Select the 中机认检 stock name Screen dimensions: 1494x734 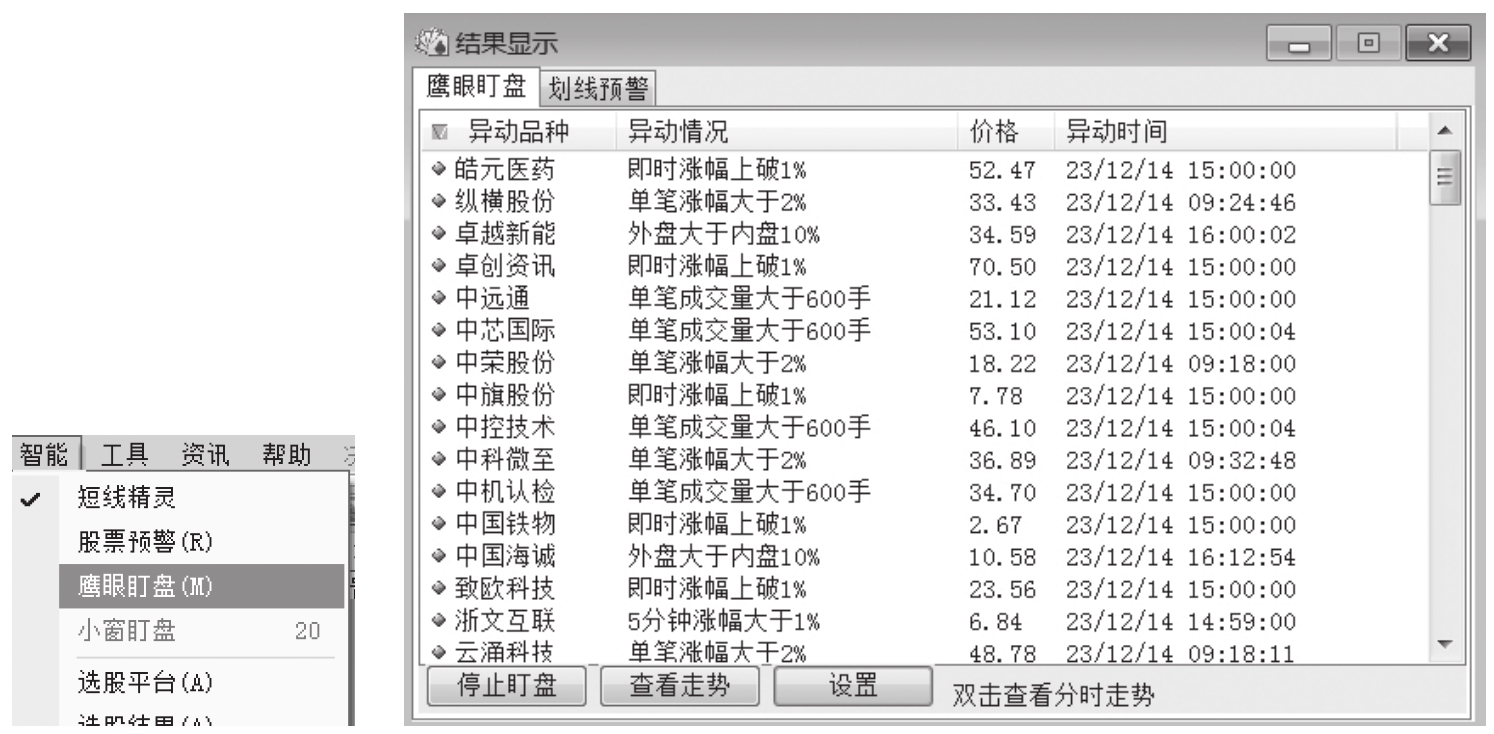[x=504, y=491]
